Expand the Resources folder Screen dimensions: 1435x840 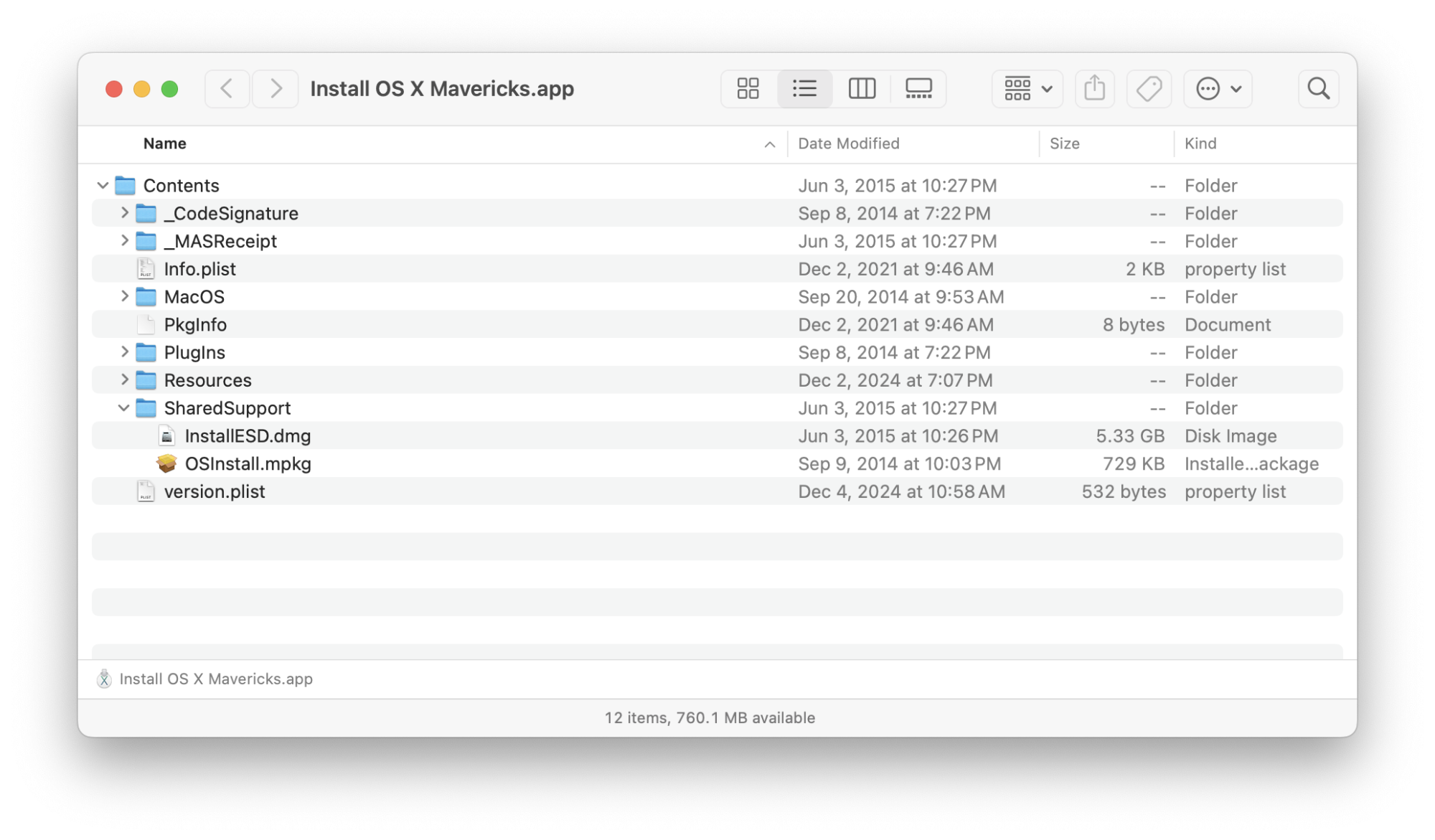[124, 379]
